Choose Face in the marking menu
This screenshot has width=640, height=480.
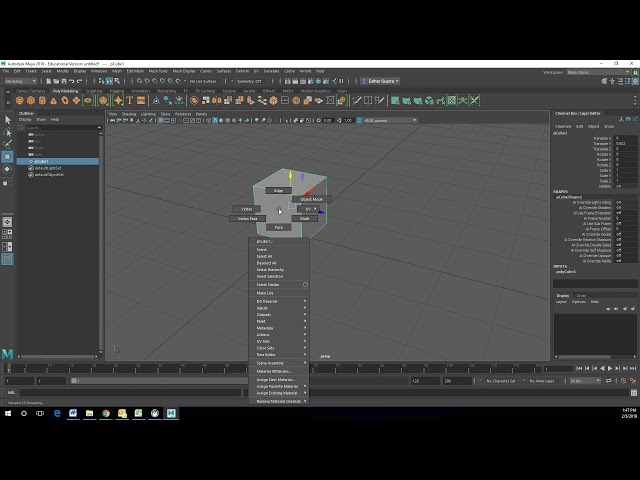[x=279, y=227]
